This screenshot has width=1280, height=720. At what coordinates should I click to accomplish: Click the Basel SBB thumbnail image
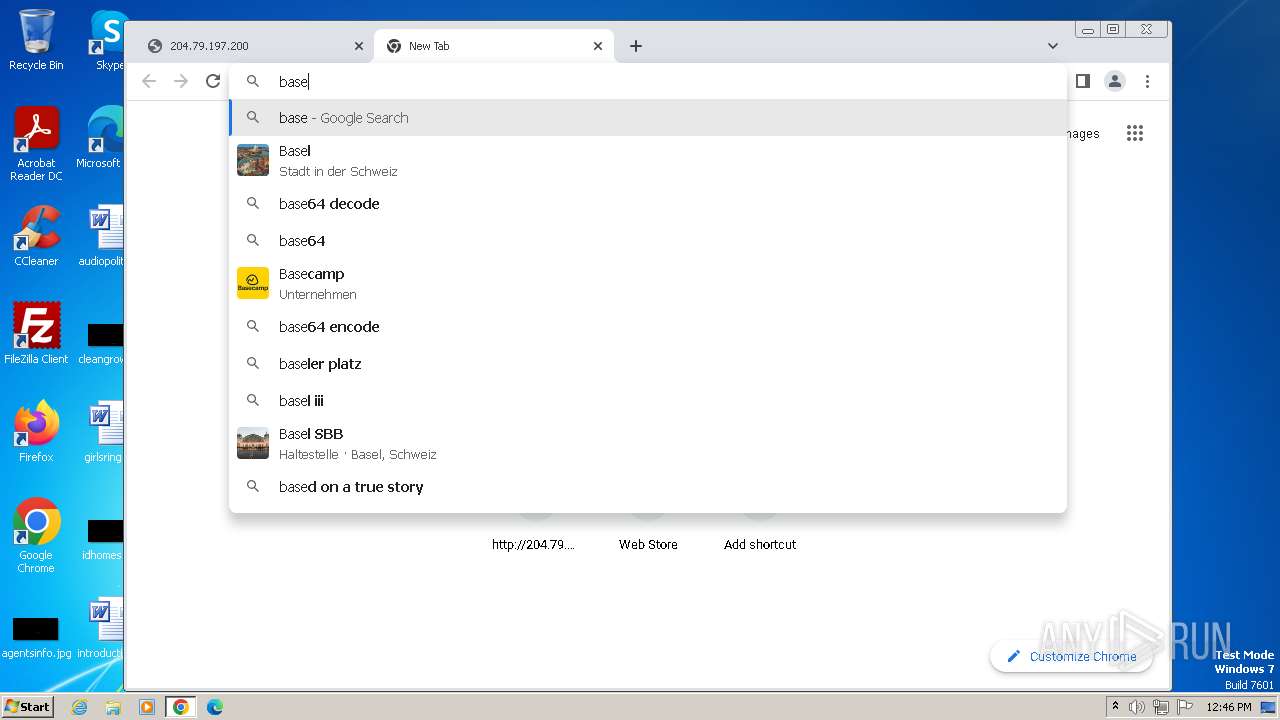[253, 443]
